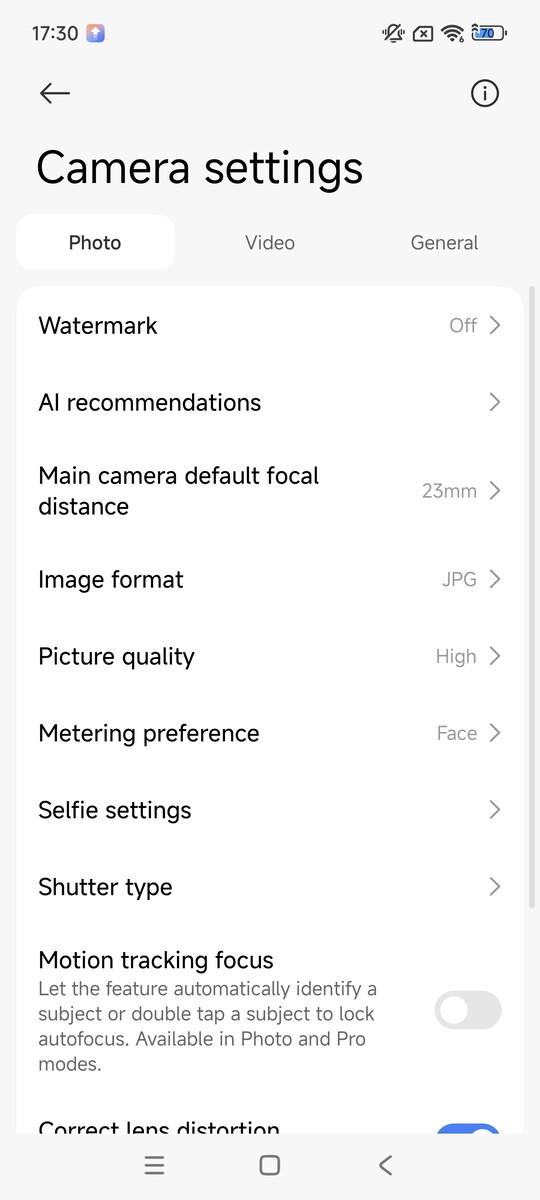Switch to the Video tab

coord(270,242)
